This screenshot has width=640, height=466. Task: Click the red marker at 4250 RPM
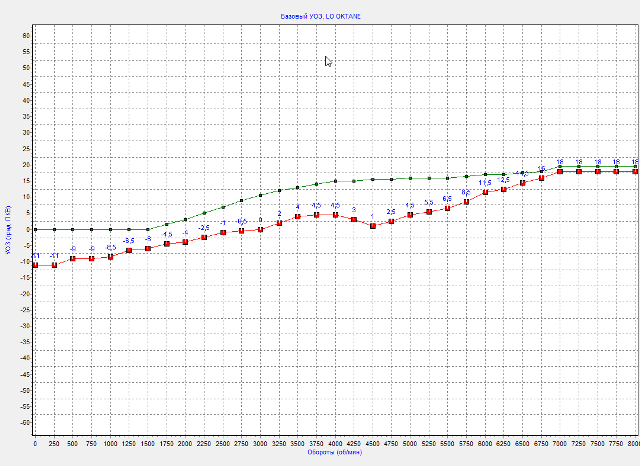354,219
